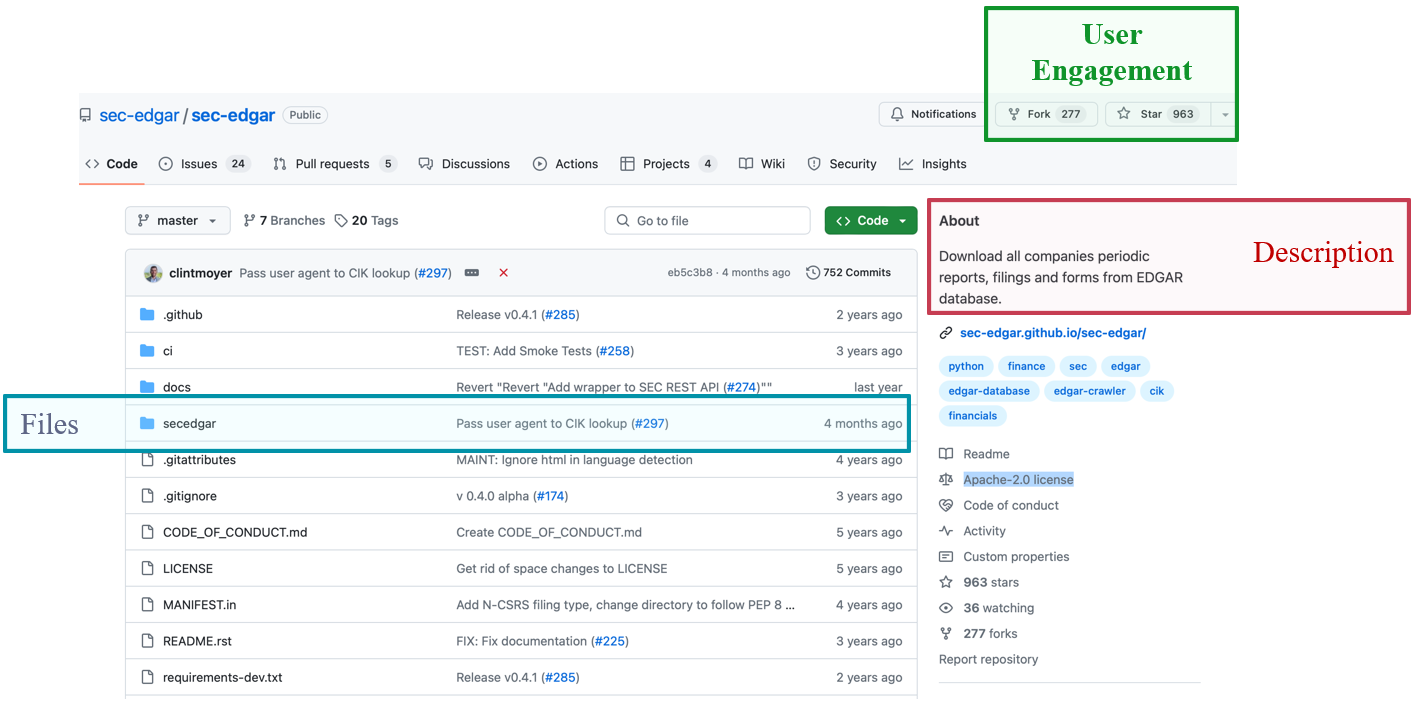The image size is (1417, 708).
Task: Select the edgar topic tag
Action: click(x=1125, y=367)
